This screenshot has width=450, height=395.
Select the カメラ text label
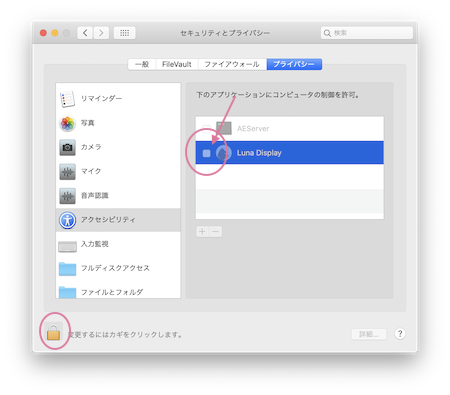tap(91, 147)
